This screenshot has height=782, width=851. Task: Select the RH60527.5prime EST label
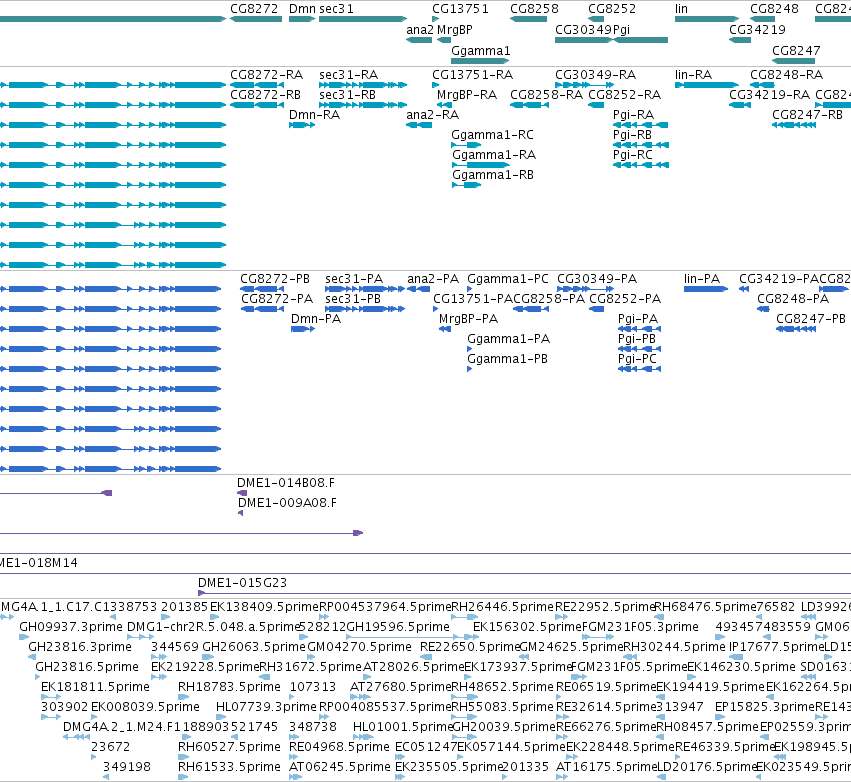[x=229, y=746]
